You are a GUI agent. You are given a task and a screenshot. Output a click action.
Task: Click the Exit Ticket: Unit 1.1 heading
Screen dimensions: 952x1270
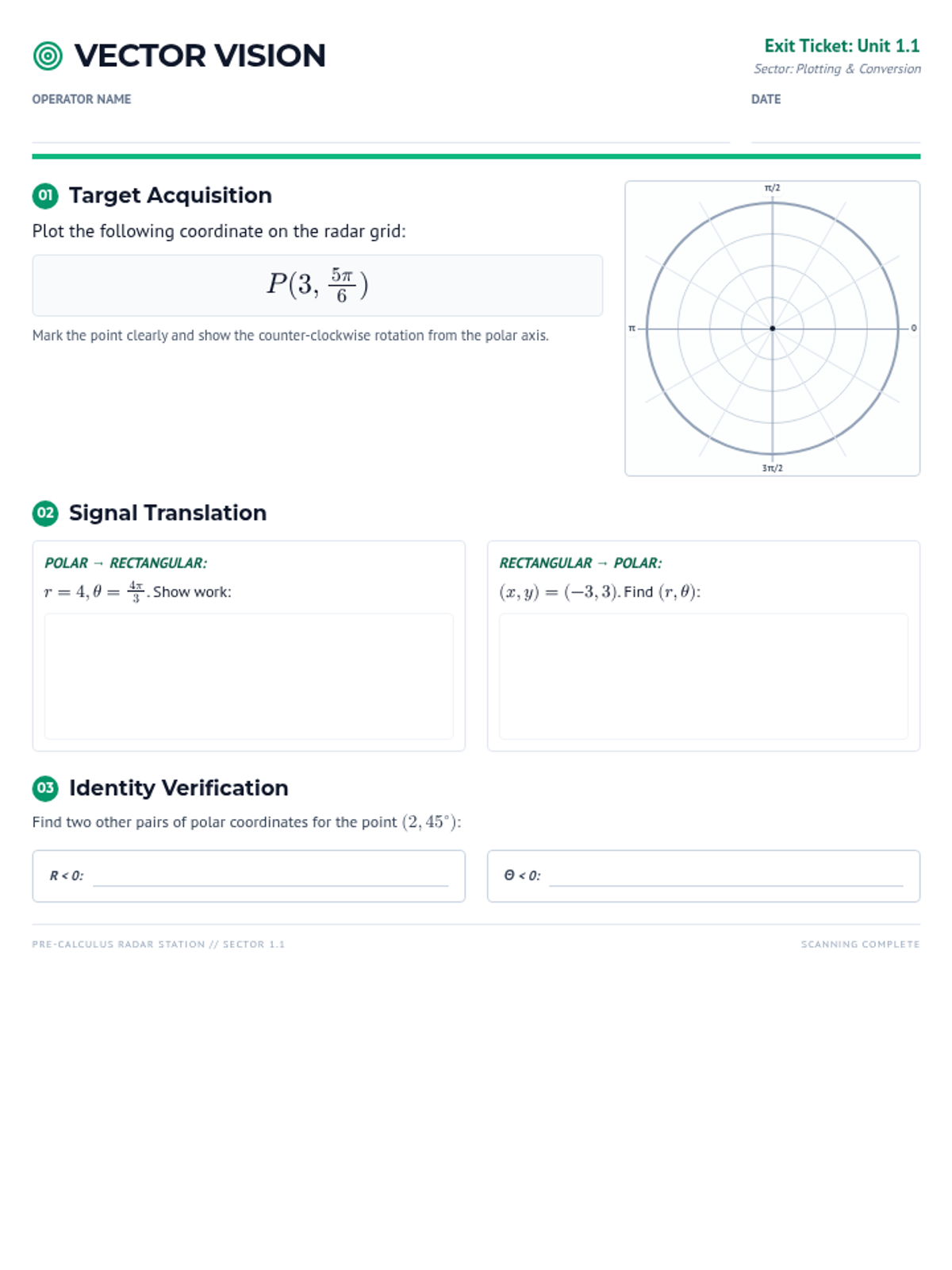point(841,46)
